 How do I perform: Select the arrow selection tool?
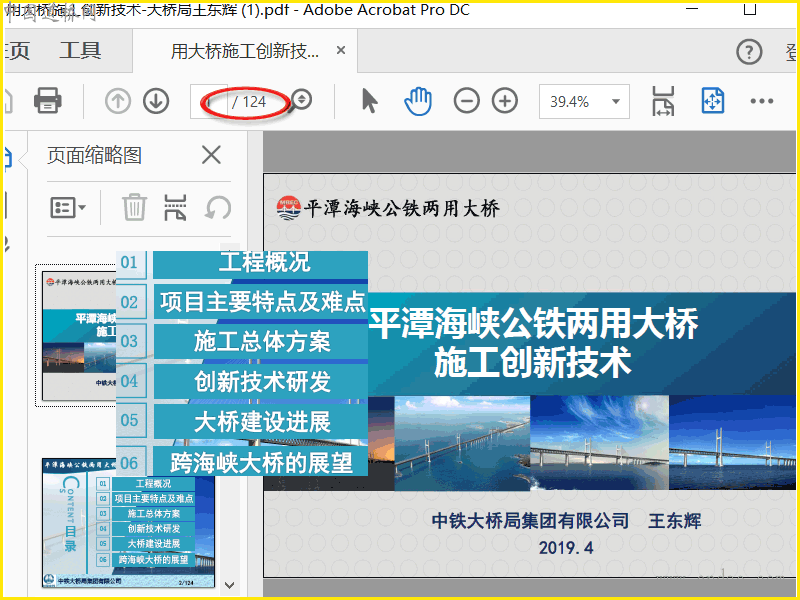[x=369, y=100]
